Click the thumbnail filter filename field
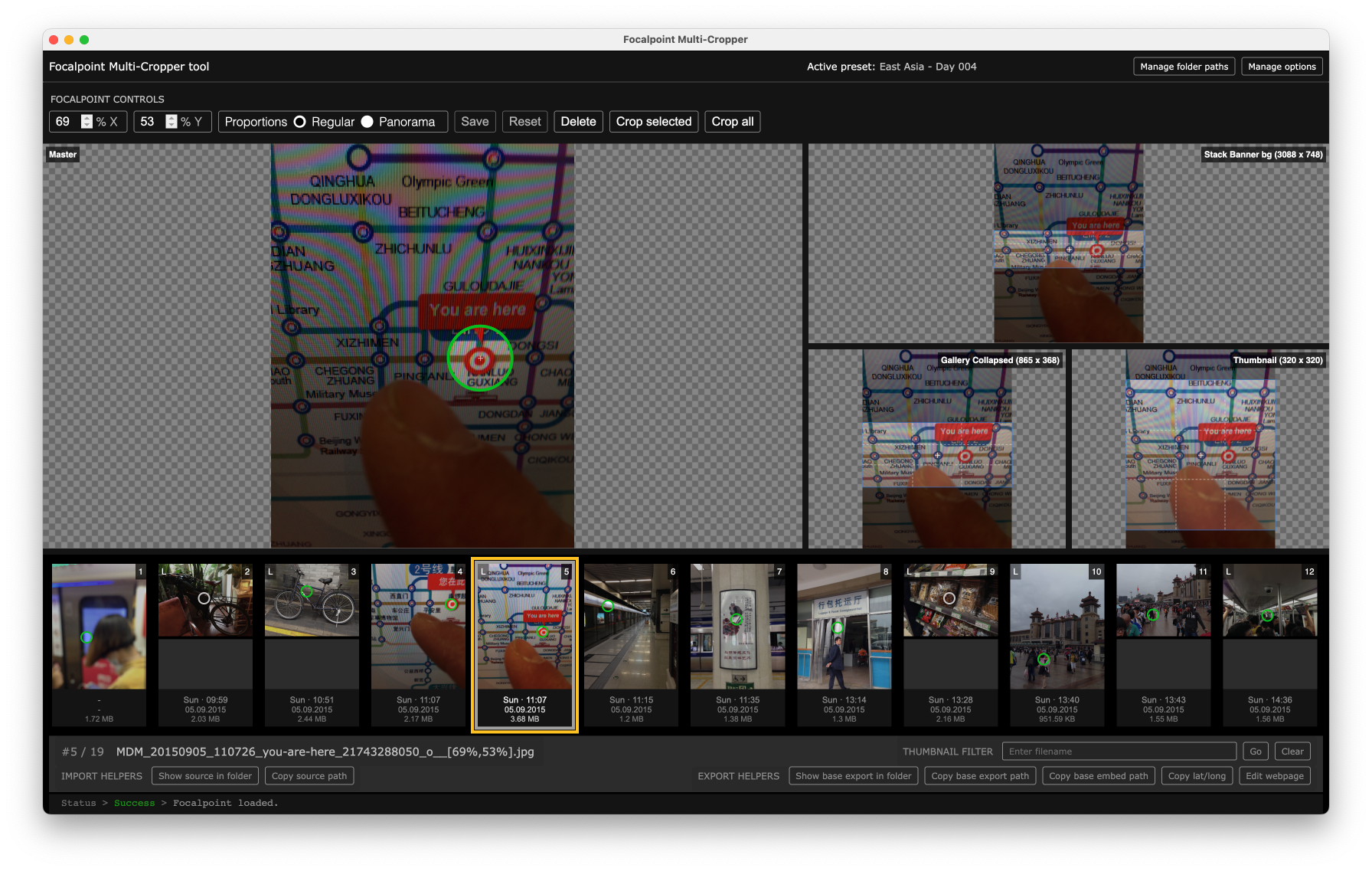Image resolution: width=1372 pixels, height=871 pixels. click(1119, 751)
